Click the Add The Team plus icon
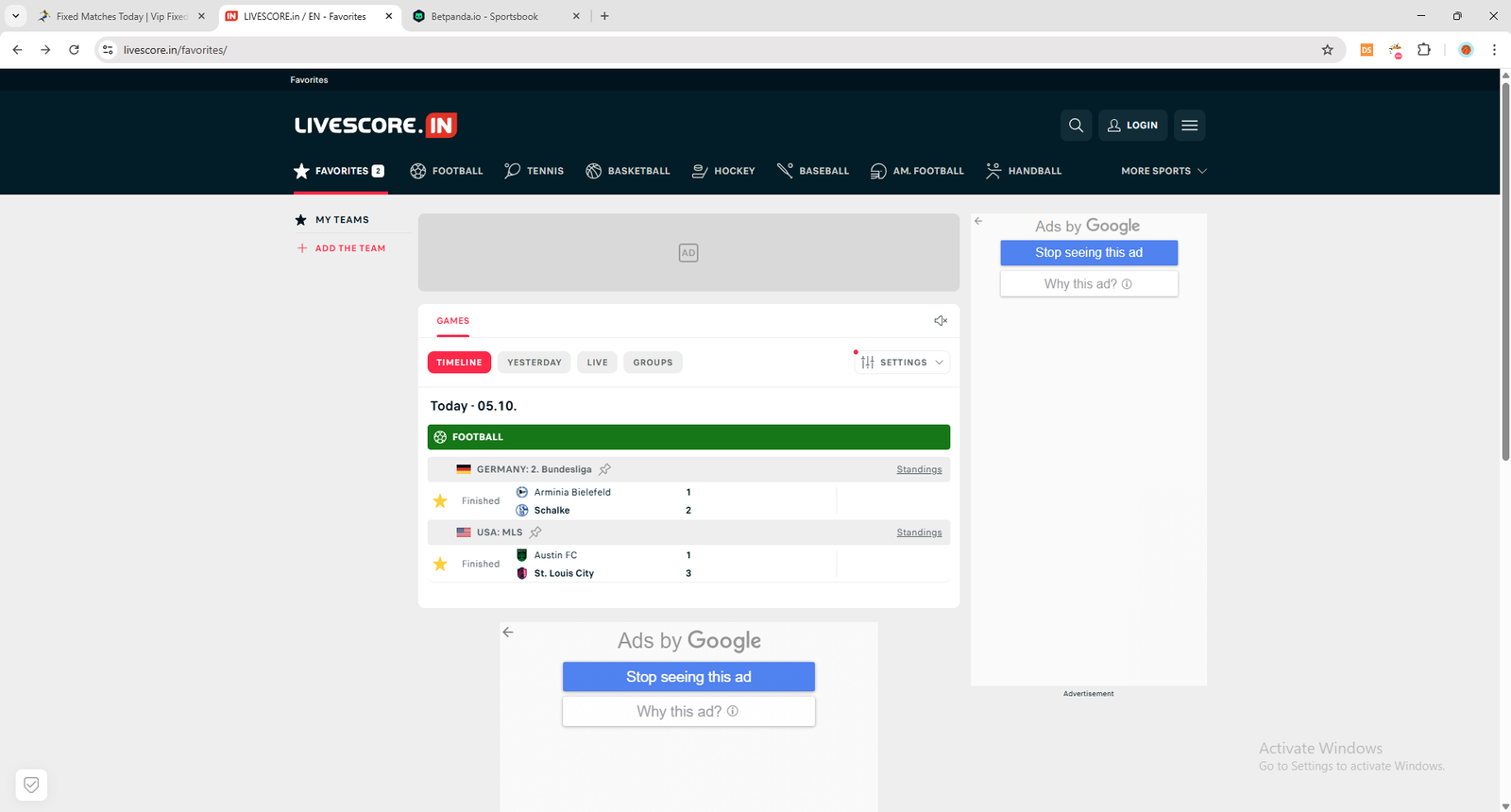The width and height of the screenshot is (1511, 812). pyautogui.click(x=302, y=248)
